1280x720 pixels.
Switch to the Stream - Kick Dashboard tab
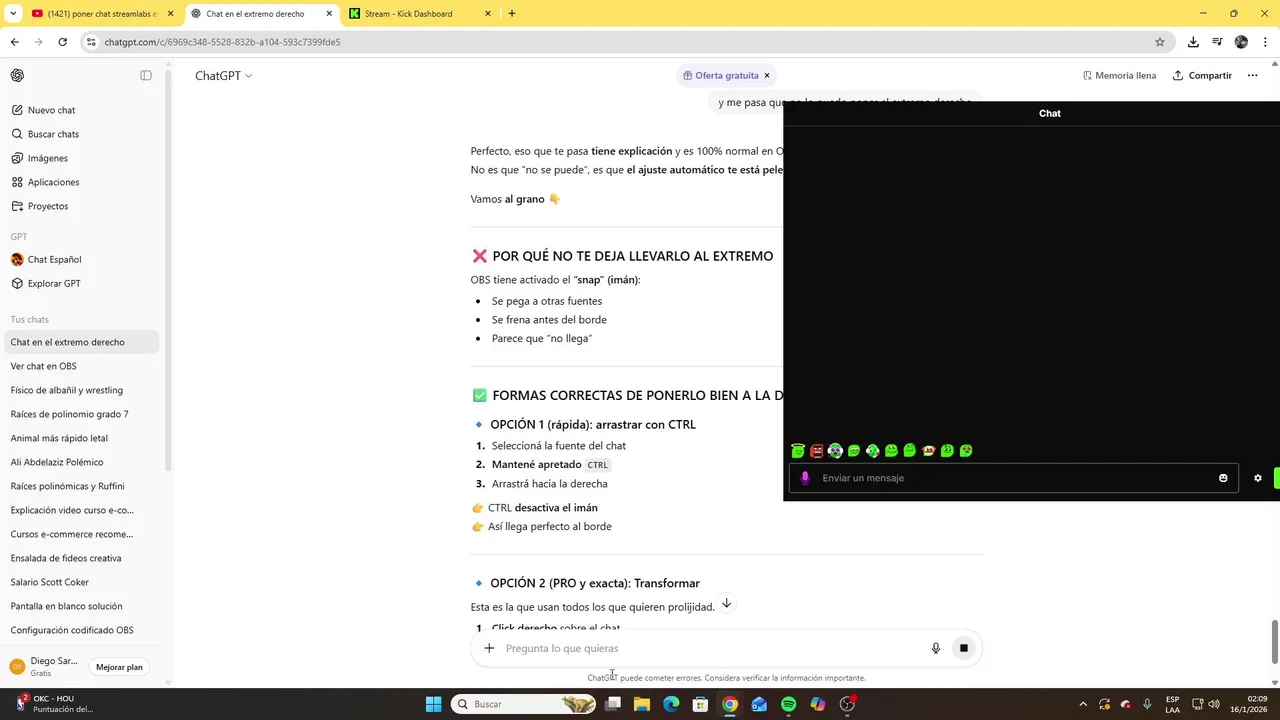click(x=420, y=14)
